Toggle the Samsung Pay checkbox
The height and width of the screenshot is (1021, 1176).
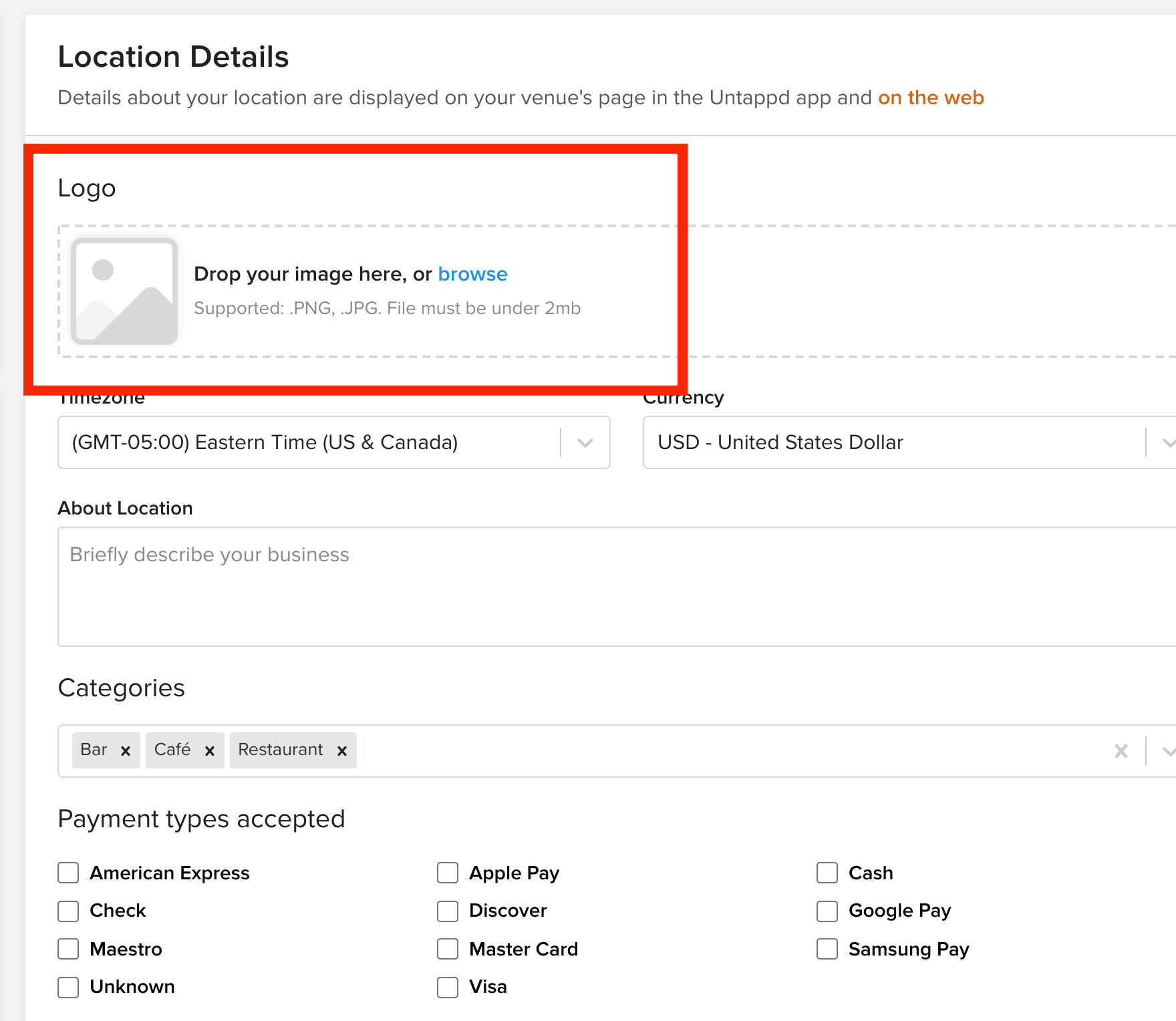click(x=827, y=949)
